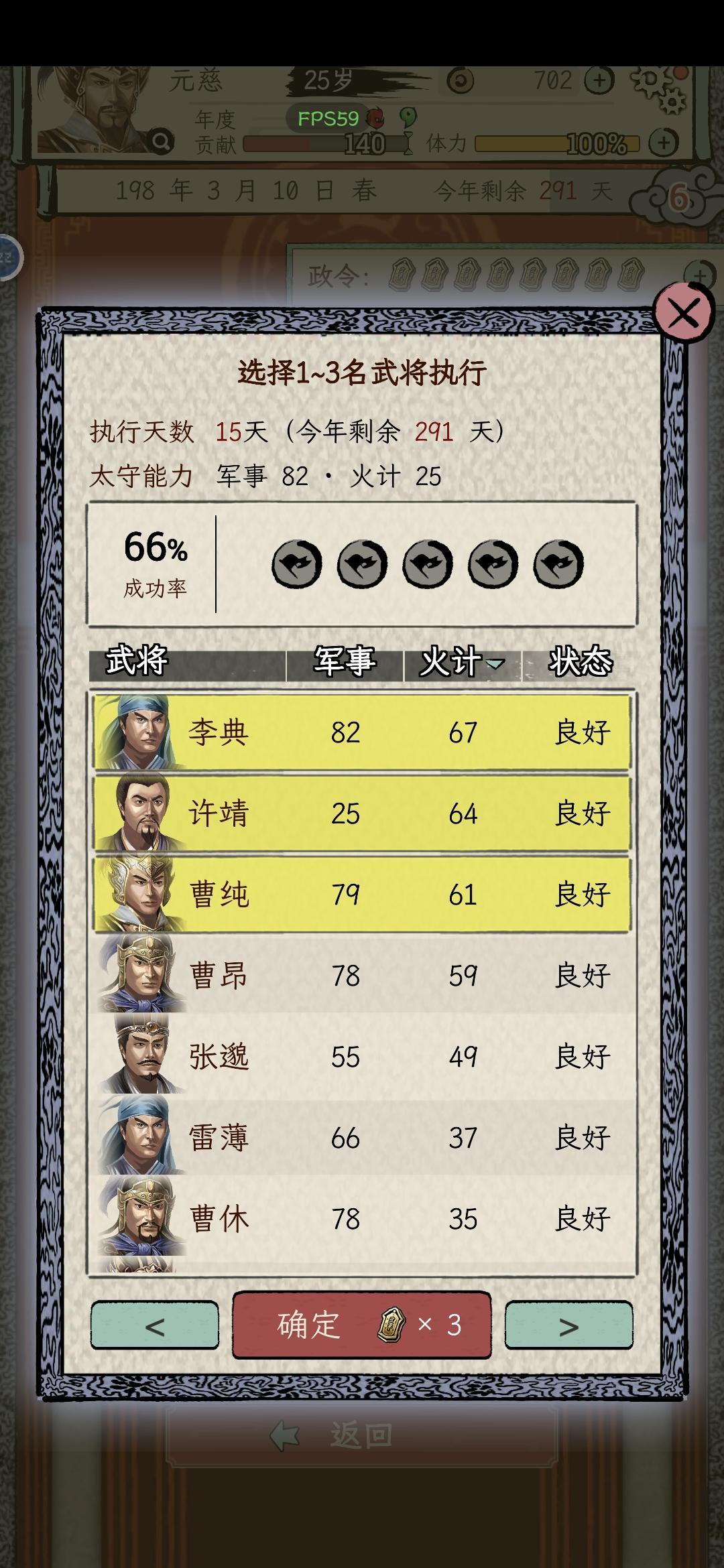Go to next page of generals
724x1568 pixels.
[568, 1325]
